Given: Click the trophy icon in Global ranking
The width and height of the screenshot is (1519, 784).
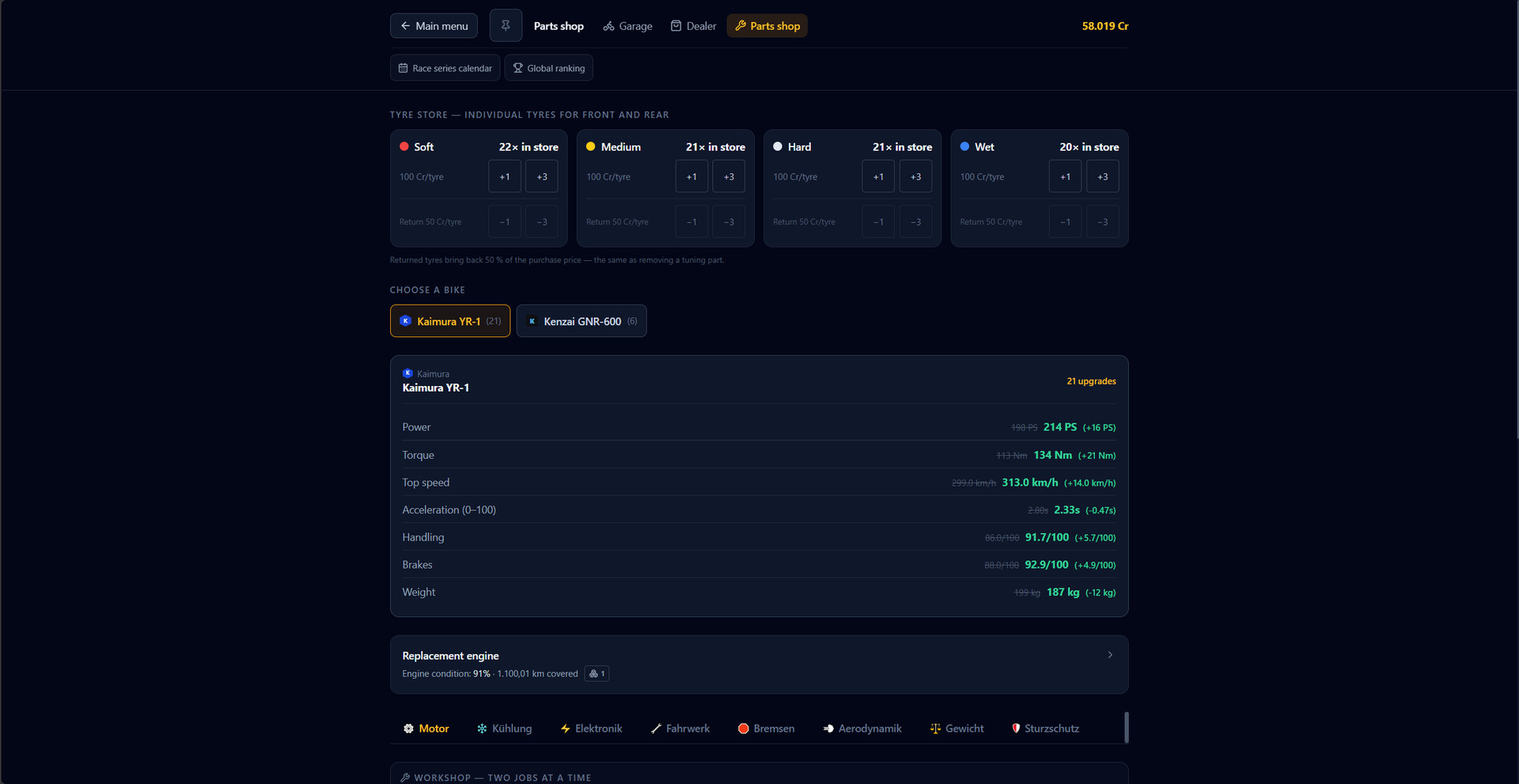Looking at the screenshot, I should point(518,68).
